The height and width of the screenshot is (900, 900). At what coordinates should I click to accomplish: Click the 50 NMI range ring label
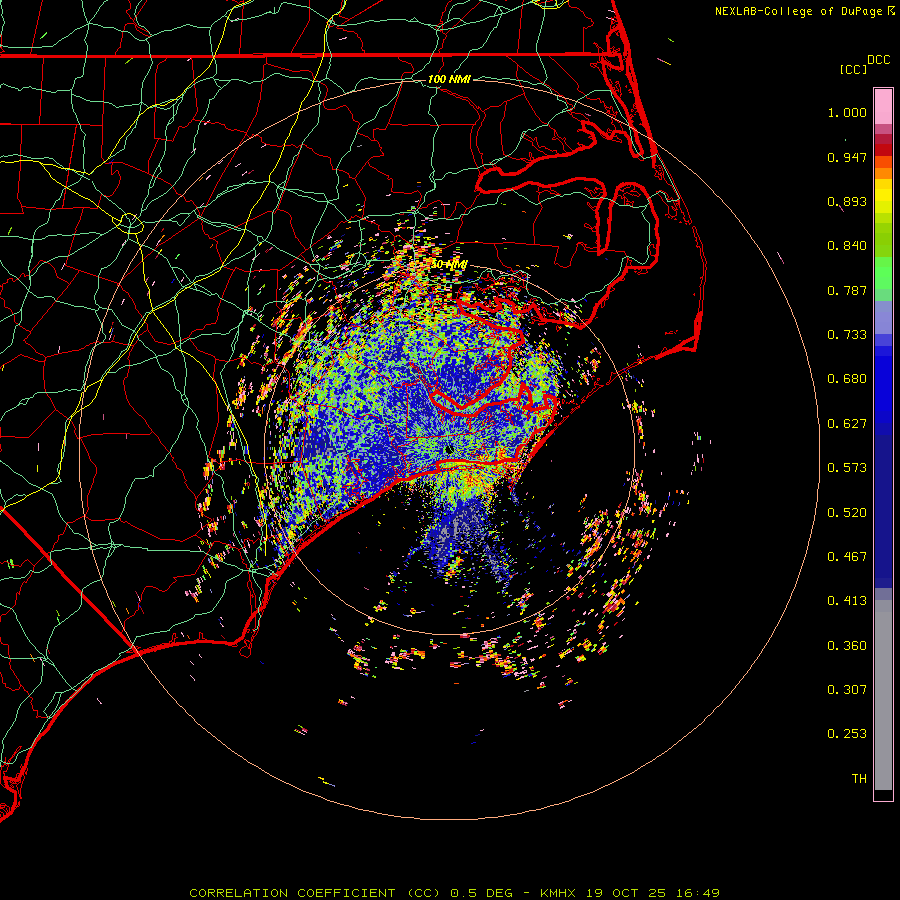pyautogui.click(x=449, y=265)
